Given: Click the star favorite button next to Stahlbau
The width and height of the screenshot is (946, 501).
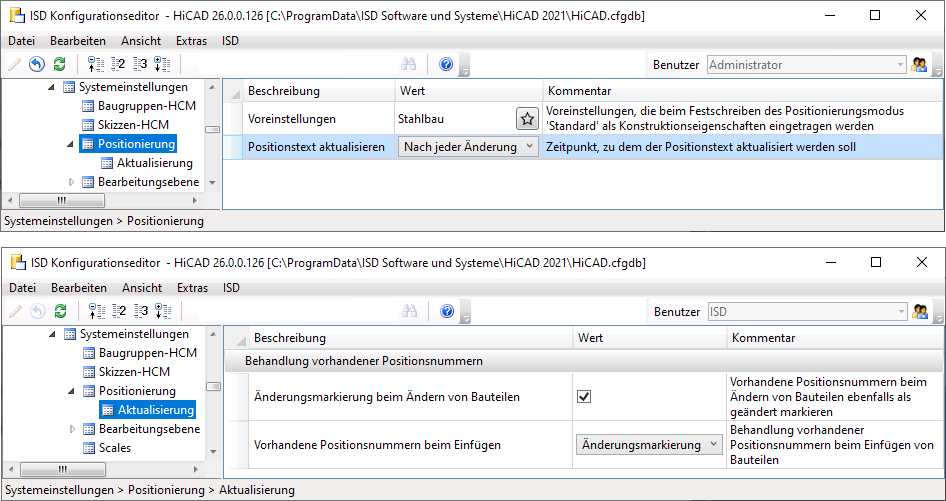Looking at the screenshot, I should click(527, 119).
